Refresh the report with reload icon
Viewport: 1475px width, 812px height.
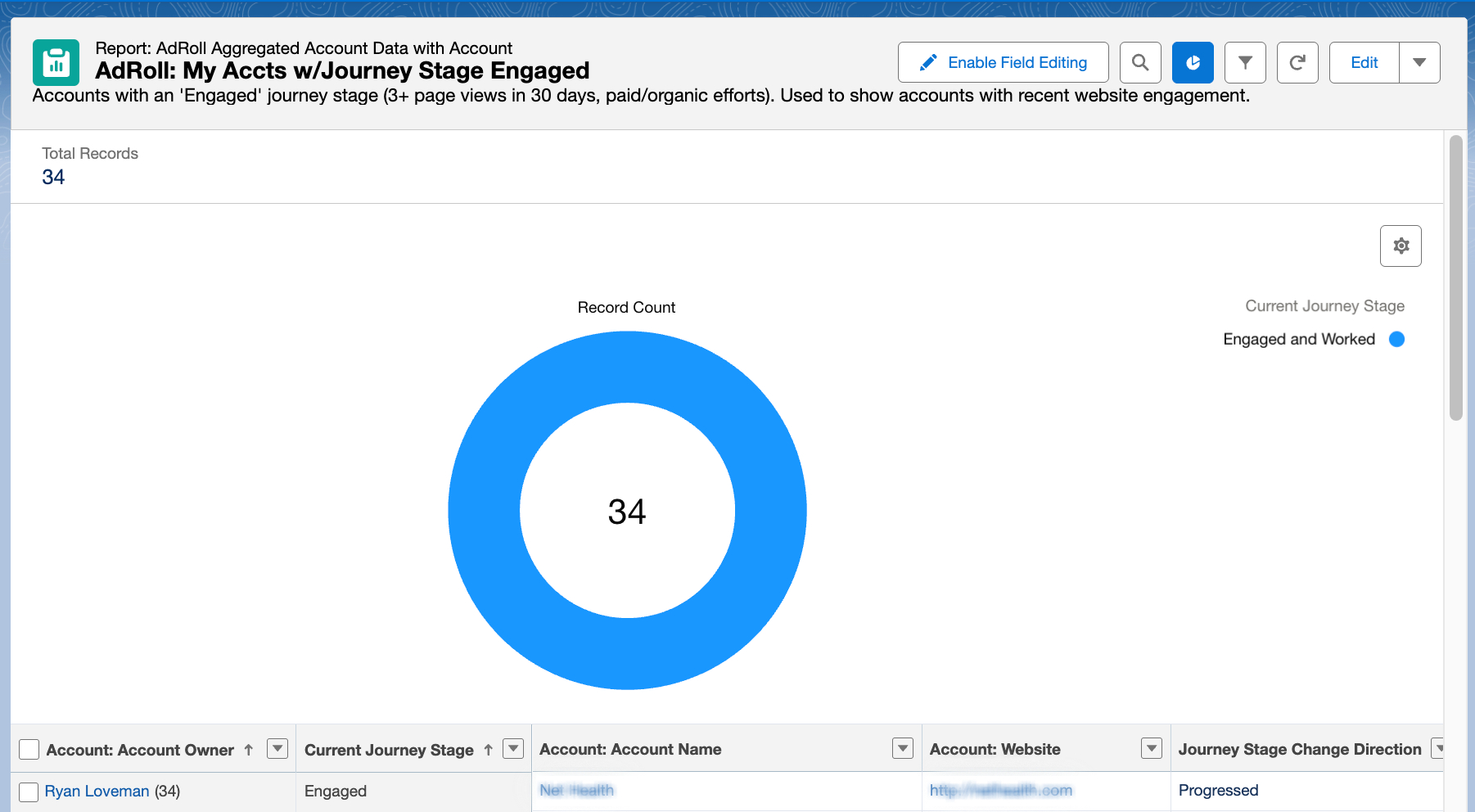coord(1297,62)
